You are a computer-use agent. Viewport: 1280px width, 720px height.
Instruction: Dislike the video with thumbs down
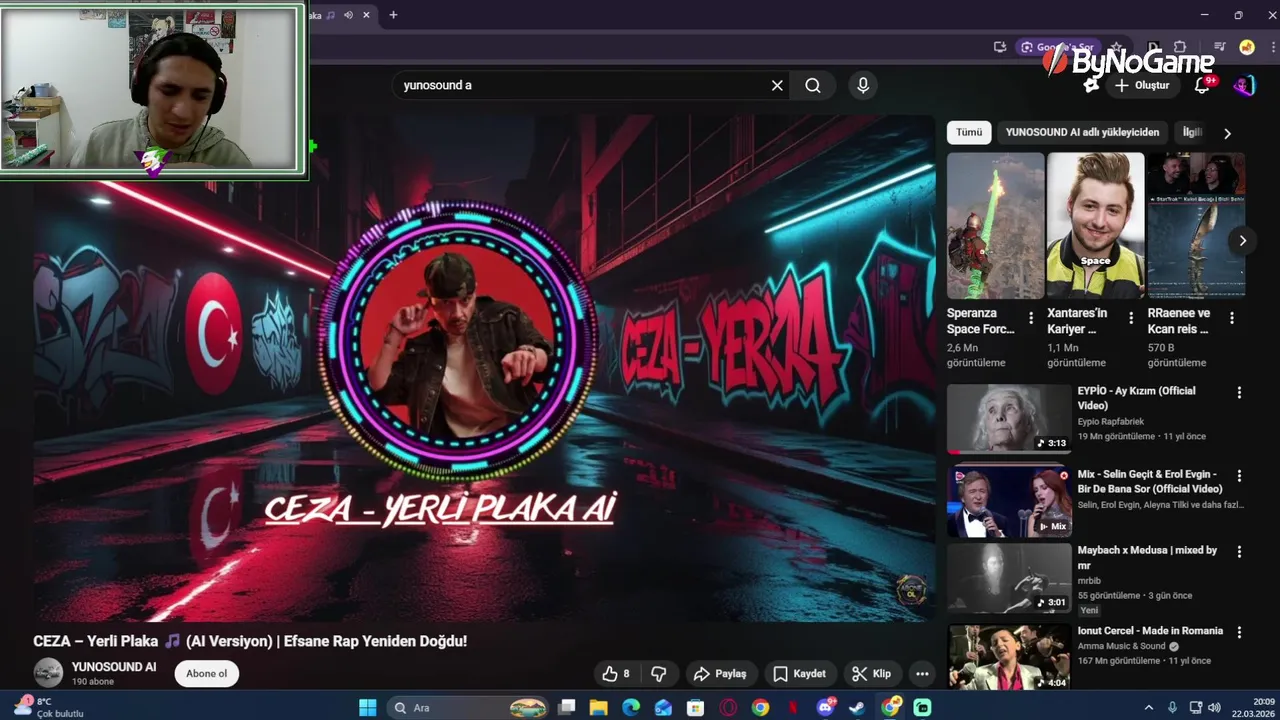[659, 674]
